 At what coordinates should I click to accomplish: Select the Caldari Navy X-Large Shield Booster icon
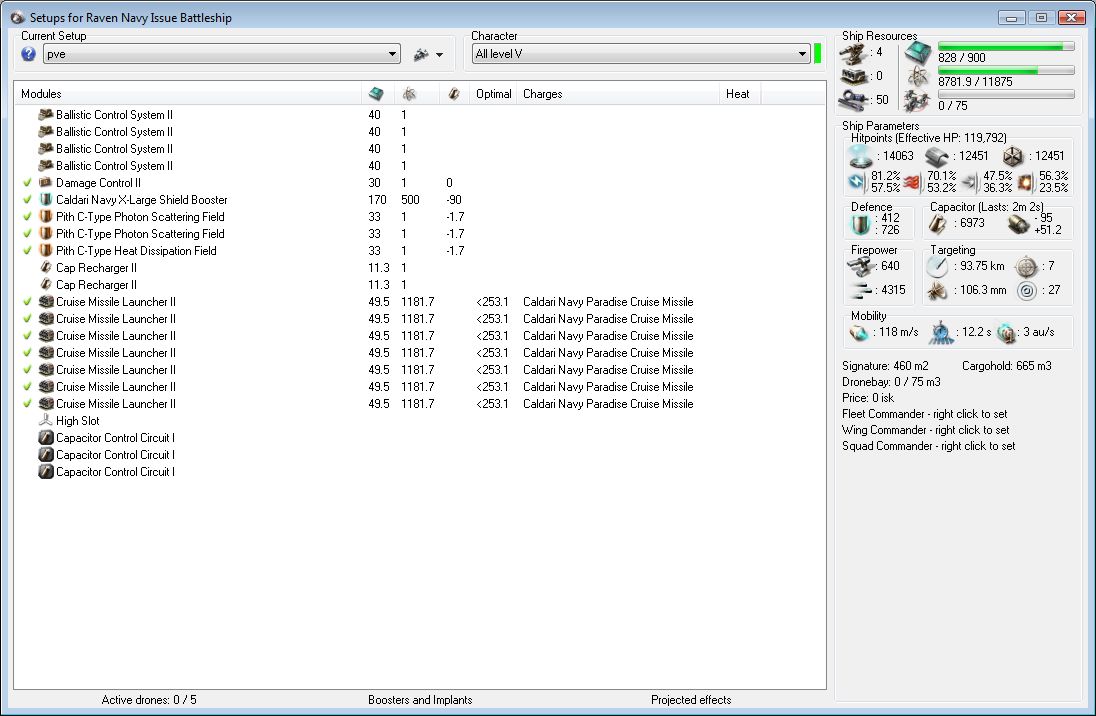[x=45, y=199]
